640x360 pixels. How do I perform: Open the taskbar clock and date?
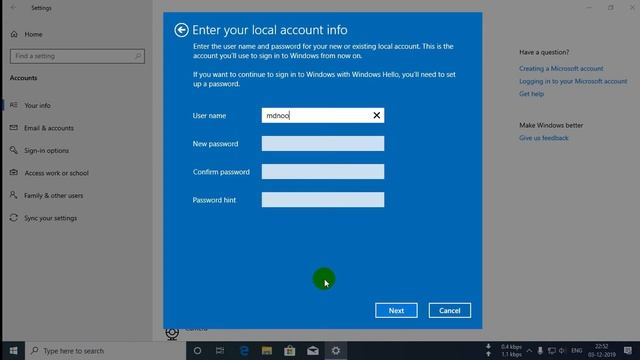(602, 351)
